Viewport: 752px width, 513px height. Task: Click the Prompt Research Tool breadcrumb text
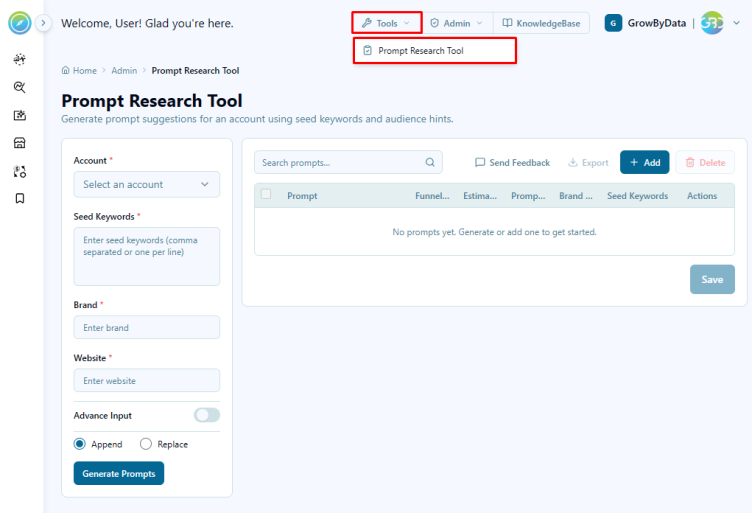click(x=195, y=70)
